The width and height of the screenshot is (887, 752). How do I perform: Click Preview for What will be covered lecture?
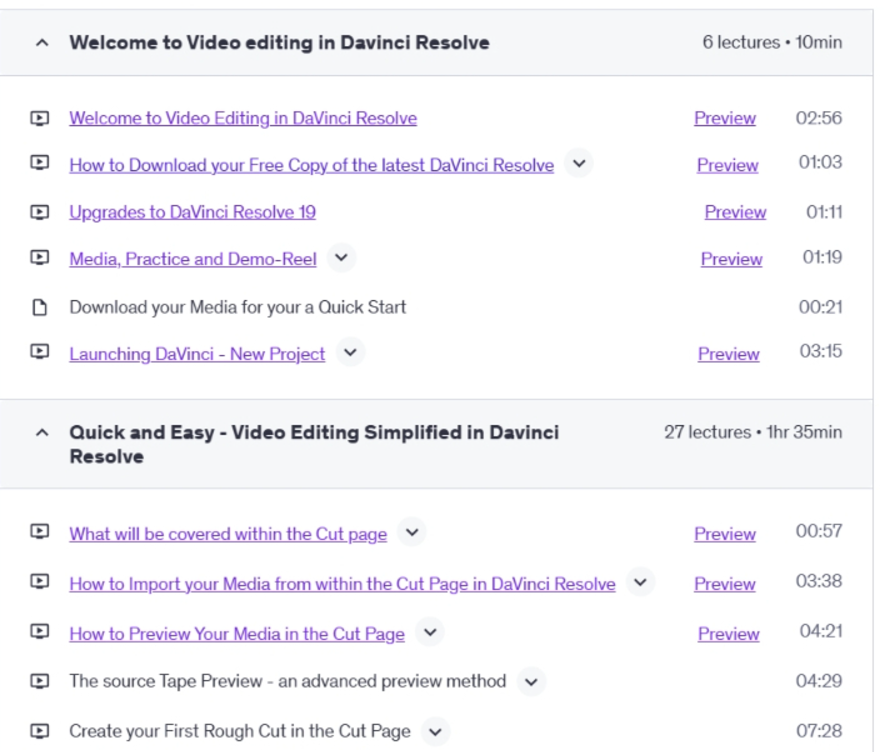click(x=725, y=534)
